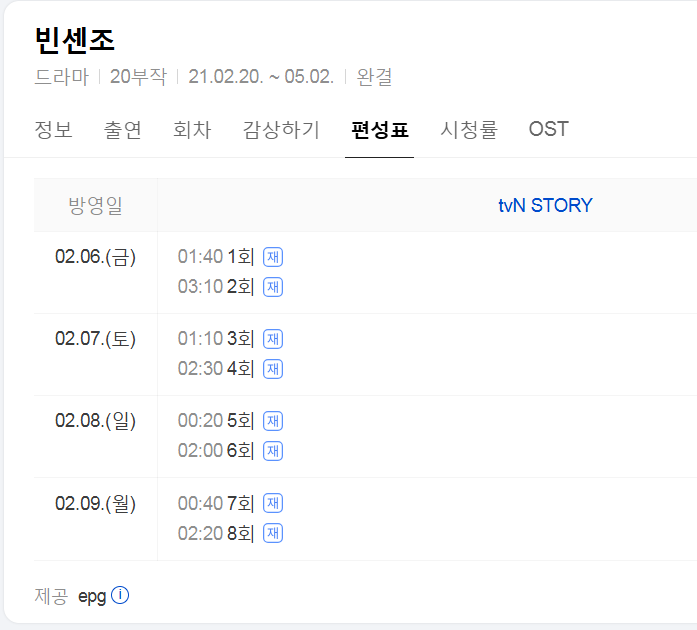Switch to the OST tab
Image resolution: width=697 pixels, height=630 pixels.
pos(548,130)
